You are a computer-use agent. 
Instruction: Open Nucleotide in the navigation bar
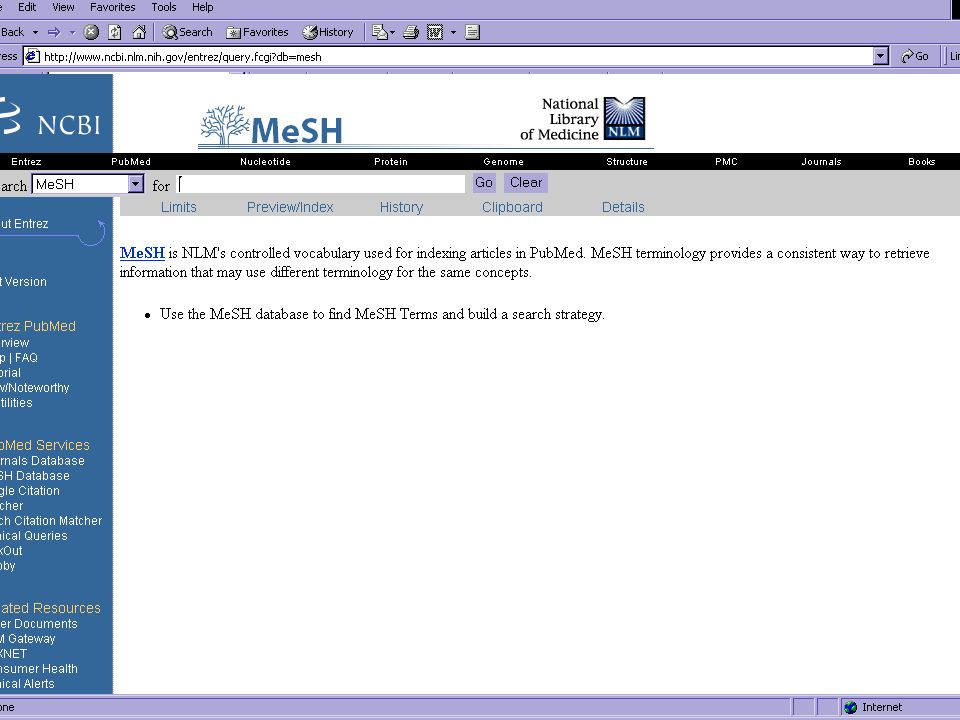[265, 162]
